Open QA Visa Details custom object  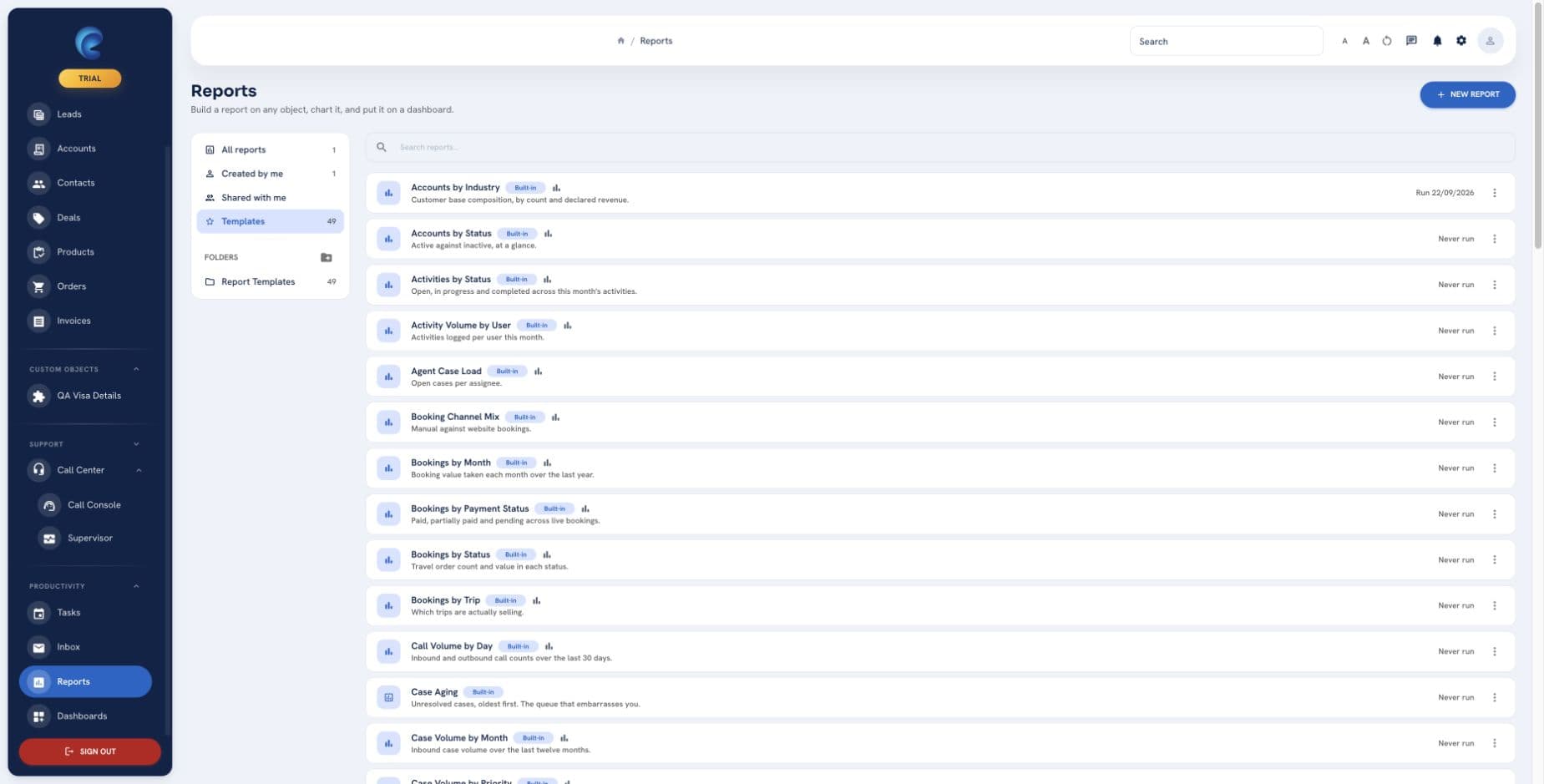click(85, 396)
